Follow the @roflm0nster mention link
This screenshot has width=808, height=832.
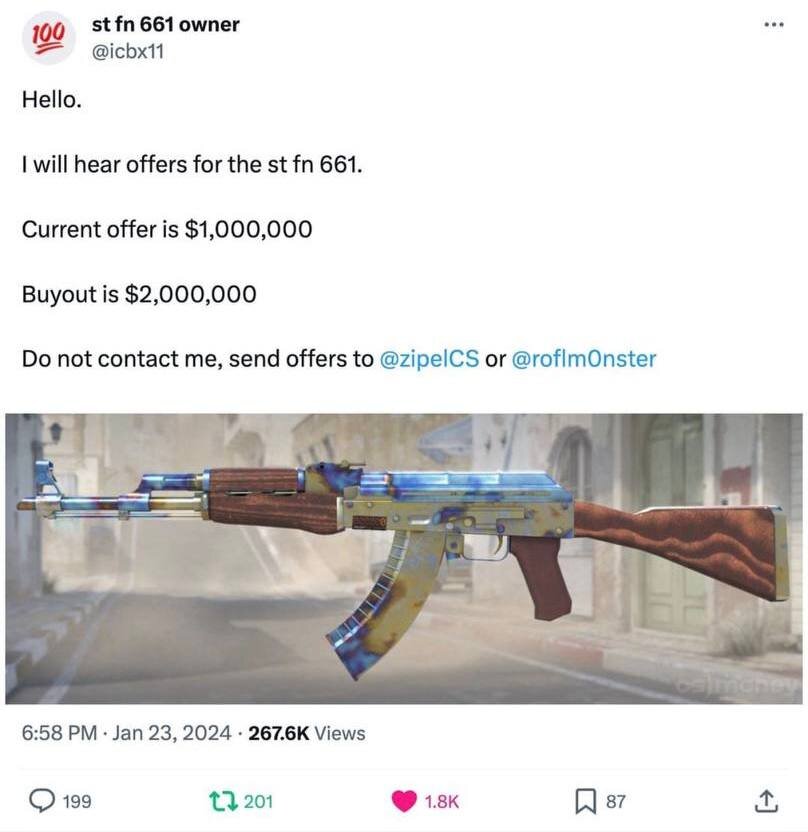coord(584,359)
